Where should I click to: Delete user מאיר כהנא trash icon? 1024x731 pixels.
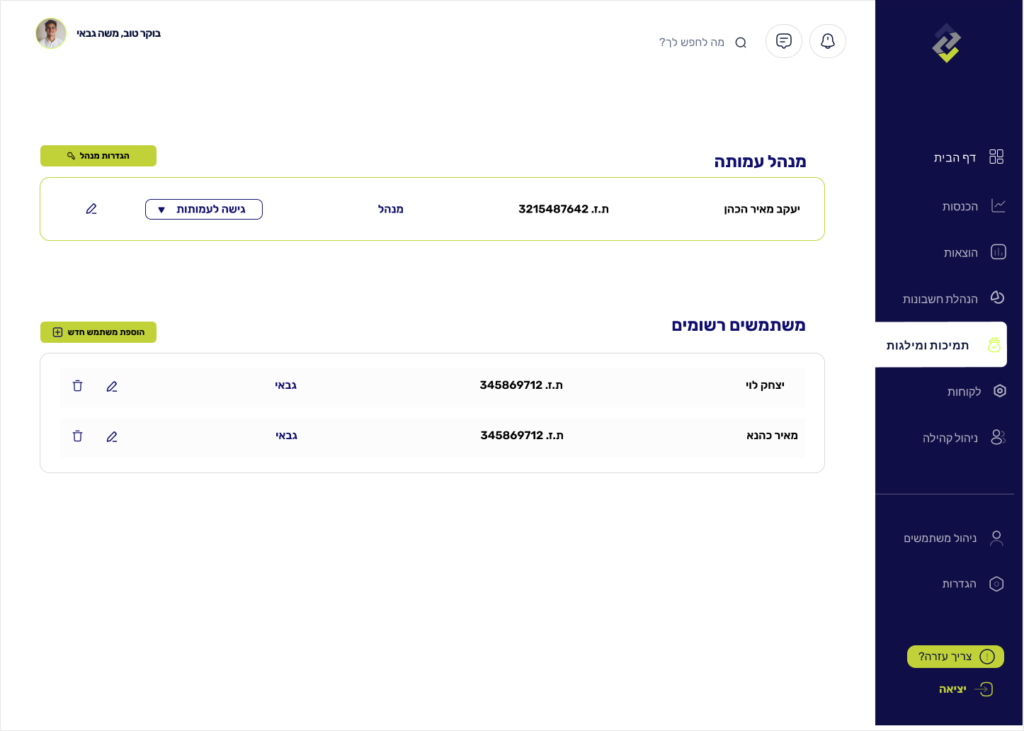tap(77, 436)
